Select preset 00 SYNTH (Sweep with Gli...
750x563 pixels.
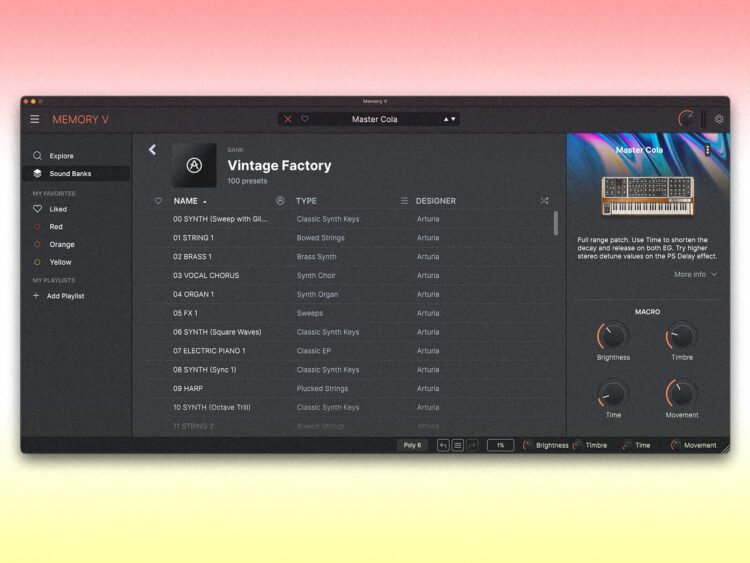(349, 219)
